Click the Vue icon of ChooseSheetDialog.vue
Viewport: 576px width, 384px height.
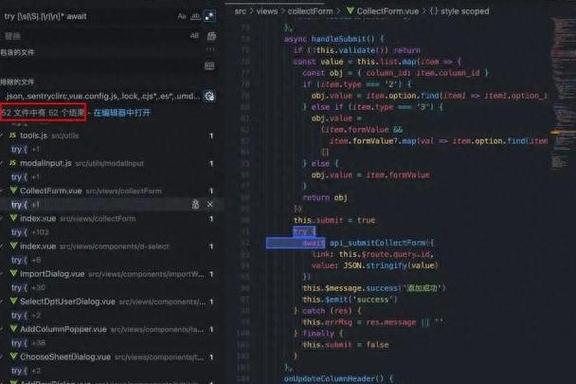click(x=14, y=357)
